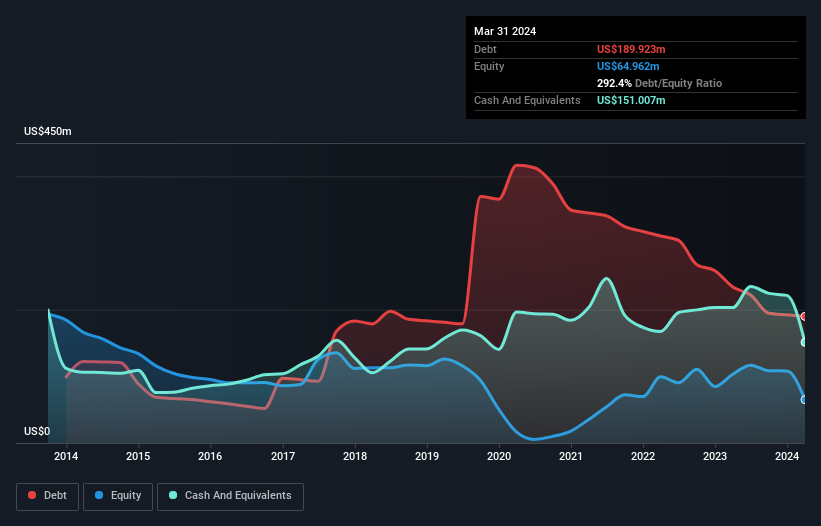
Task: Click the 2019 x-axis label
Action: [427, 456]
